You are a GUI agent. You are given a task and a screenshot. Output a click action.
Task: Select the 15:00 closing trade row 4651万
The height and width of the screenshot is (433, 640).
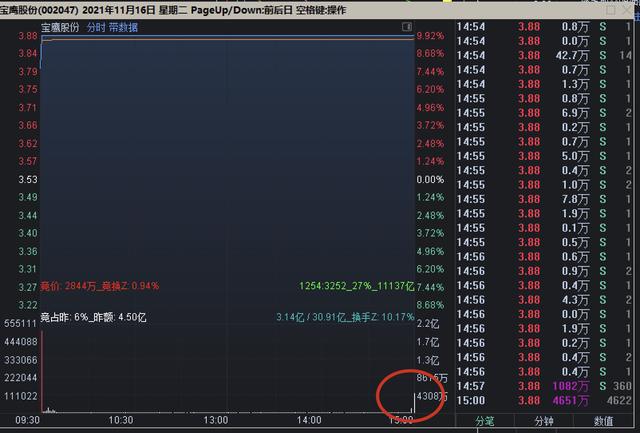pyautogui.click(x=544, y=400)
